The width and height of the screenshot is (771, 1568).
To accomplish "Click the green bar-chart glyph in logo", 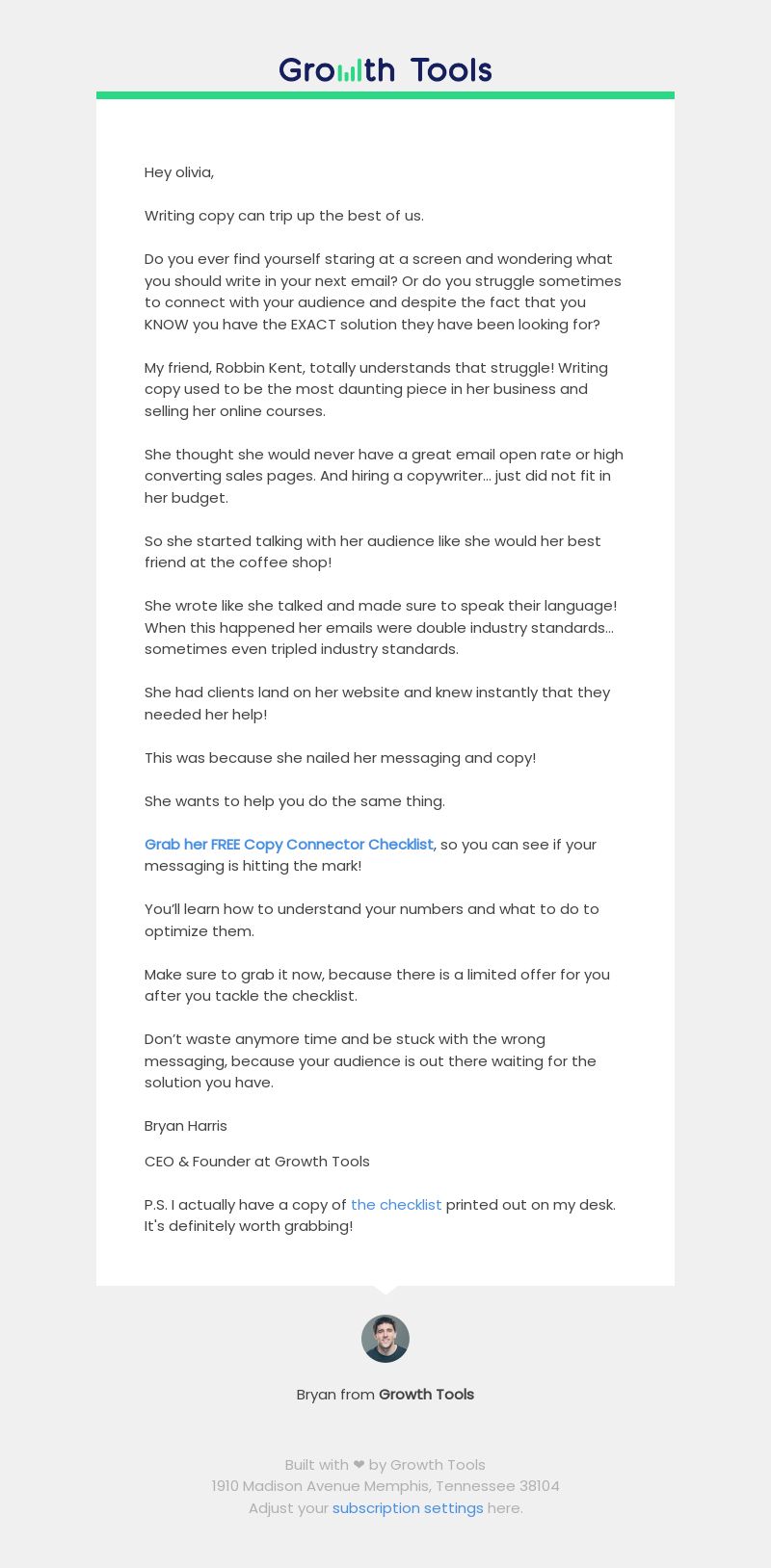I will (351, 71).
